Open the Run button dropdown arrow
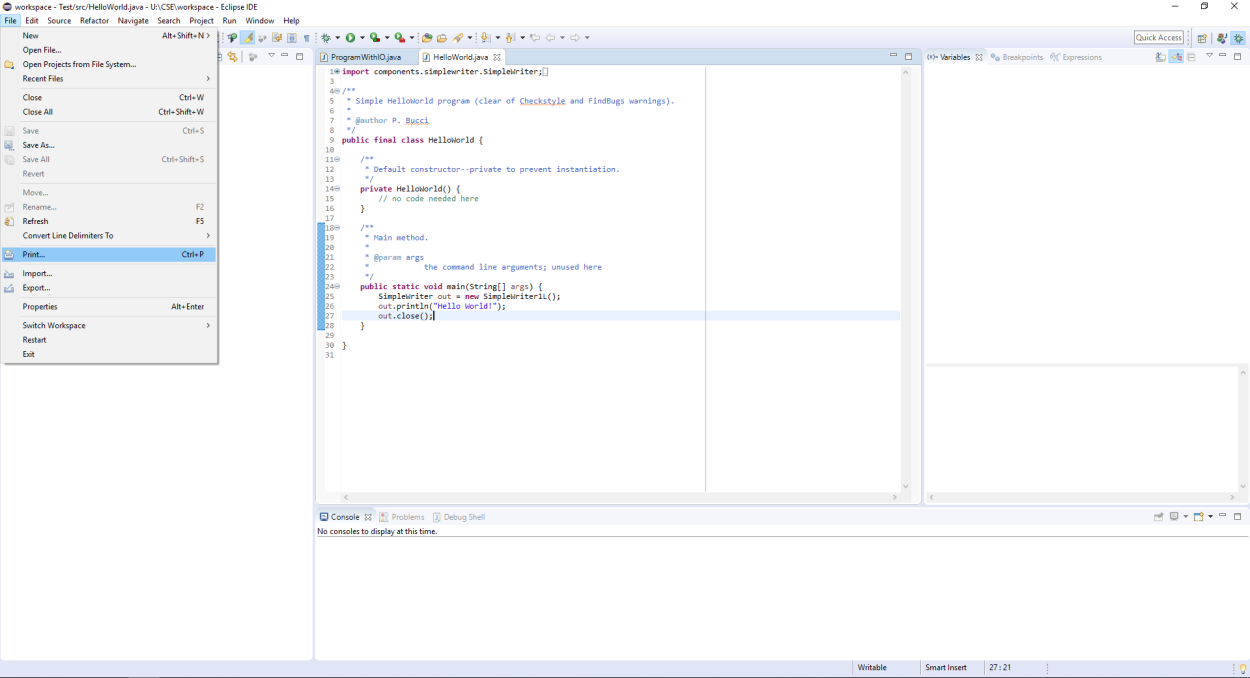 (362, 38)
